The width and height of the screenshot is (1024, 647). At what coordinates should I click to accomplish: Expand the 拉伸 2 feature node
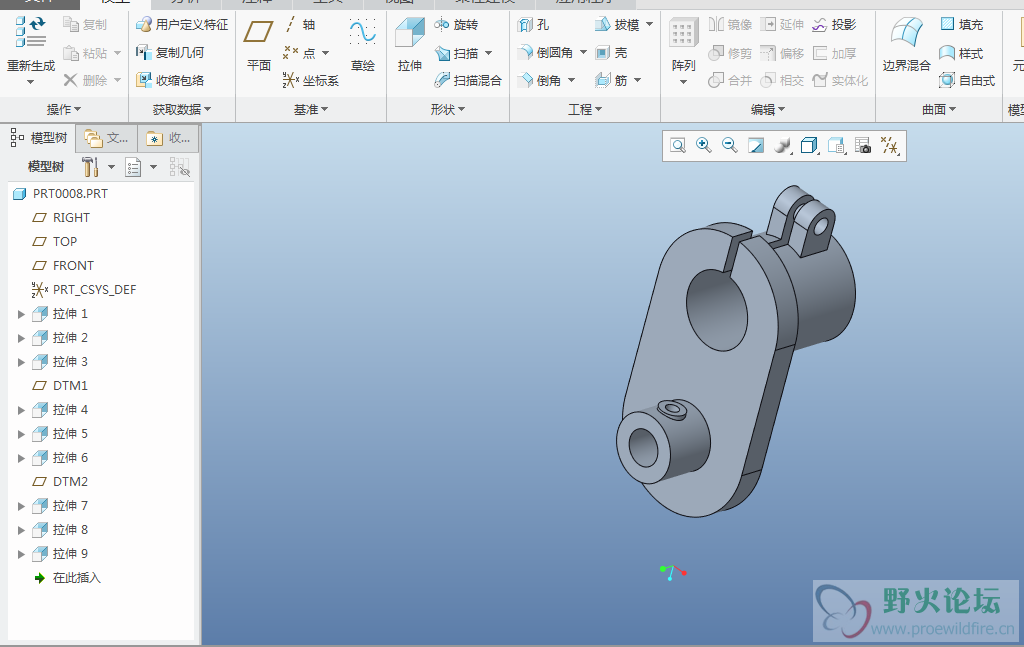click(x=21, y=338)
